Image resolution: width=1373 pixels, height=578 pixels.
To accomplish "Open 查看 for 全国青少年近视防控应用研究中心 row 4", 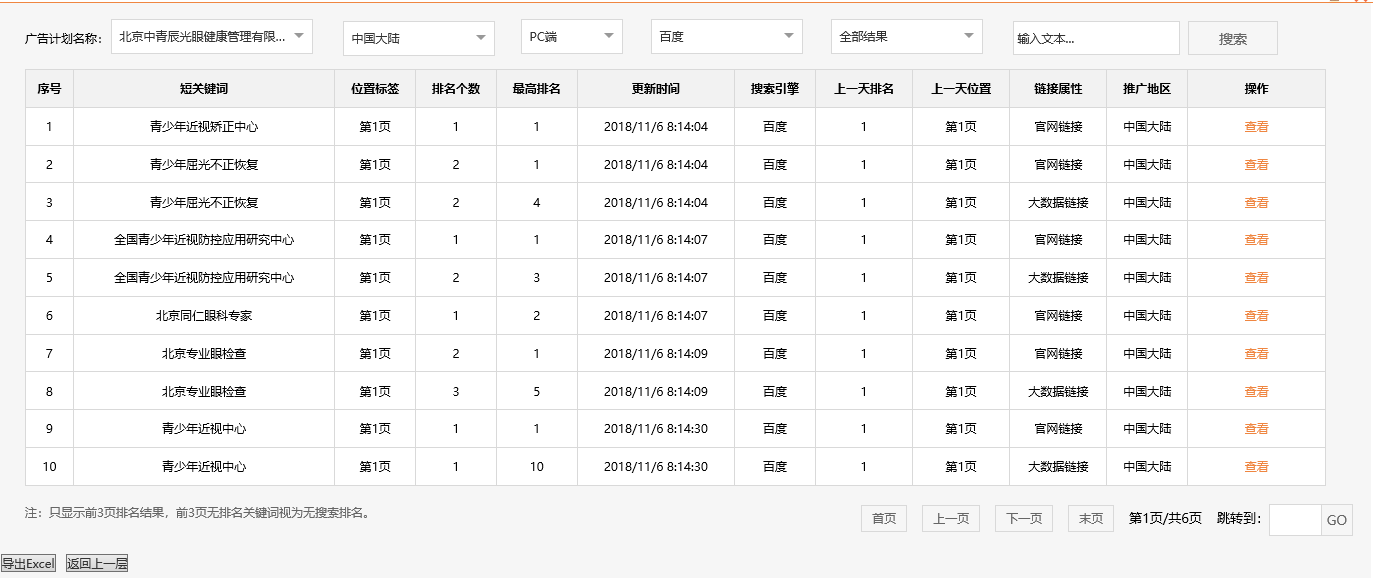I will 1258,239.
